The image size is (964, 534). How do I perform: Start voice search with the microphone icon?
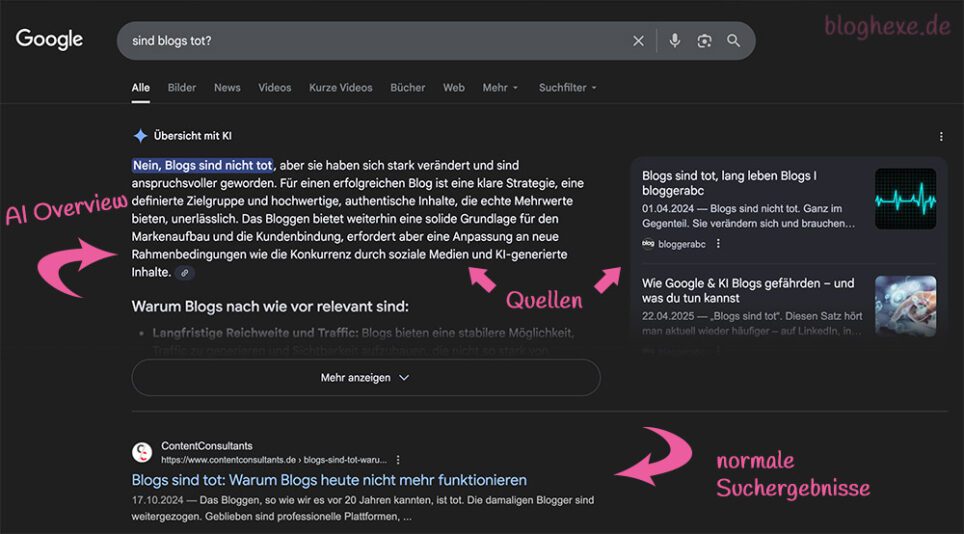pyautogui.click(x=675, y=41)
